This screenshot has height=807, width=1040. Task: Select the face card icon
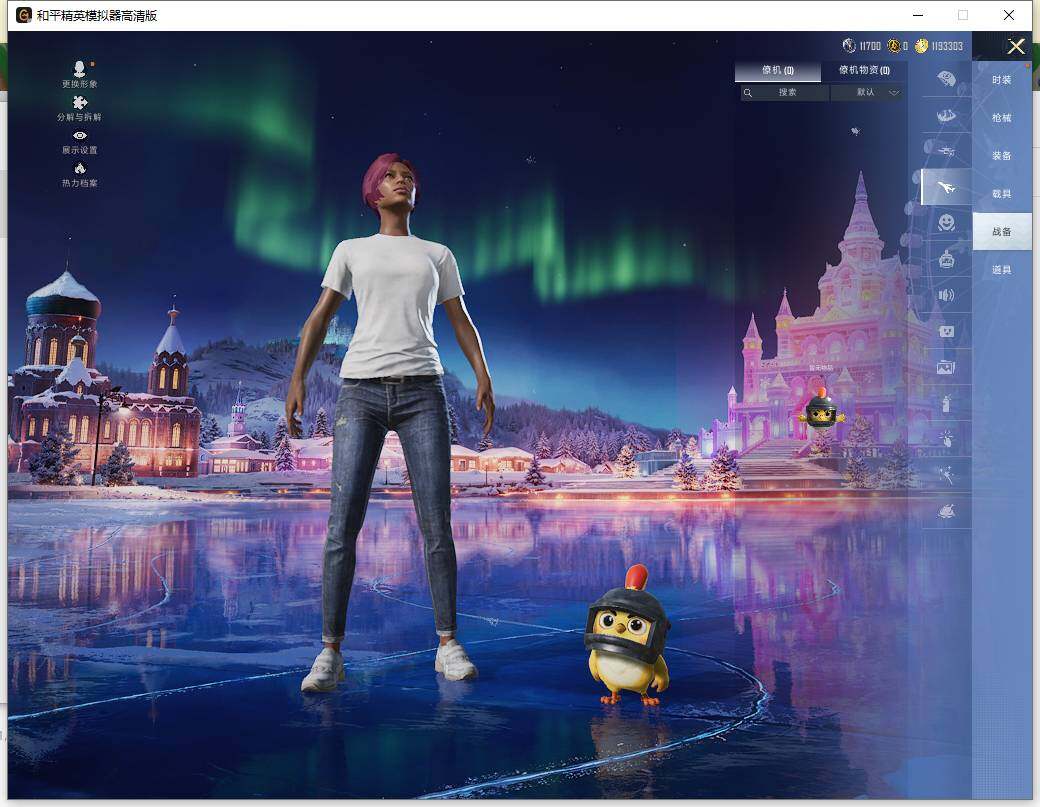pos(946,330)
